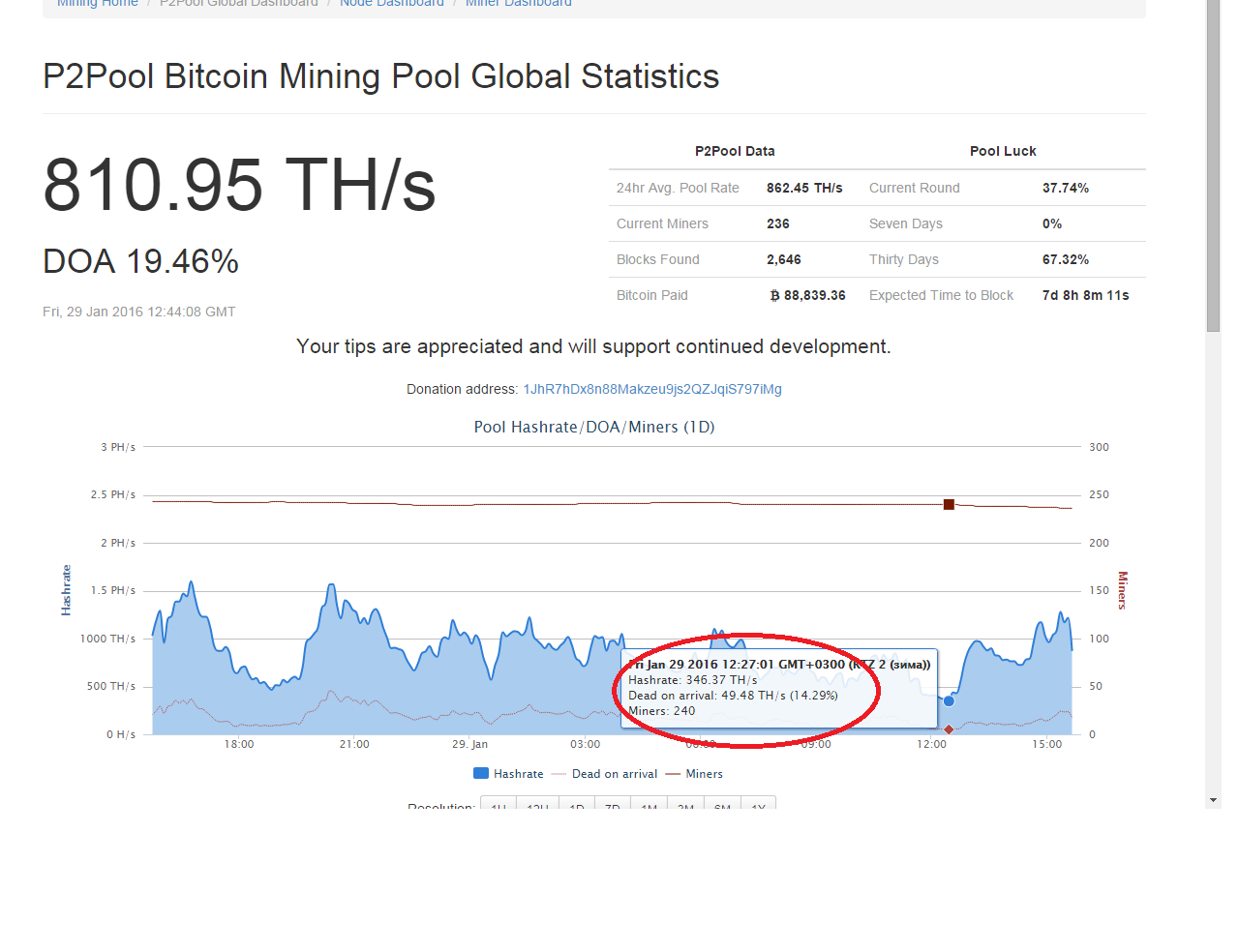Click the 24hr Avg. Pool Rate label
The width and height of the screenshot is (1239, 952).
tap(678, 188)
